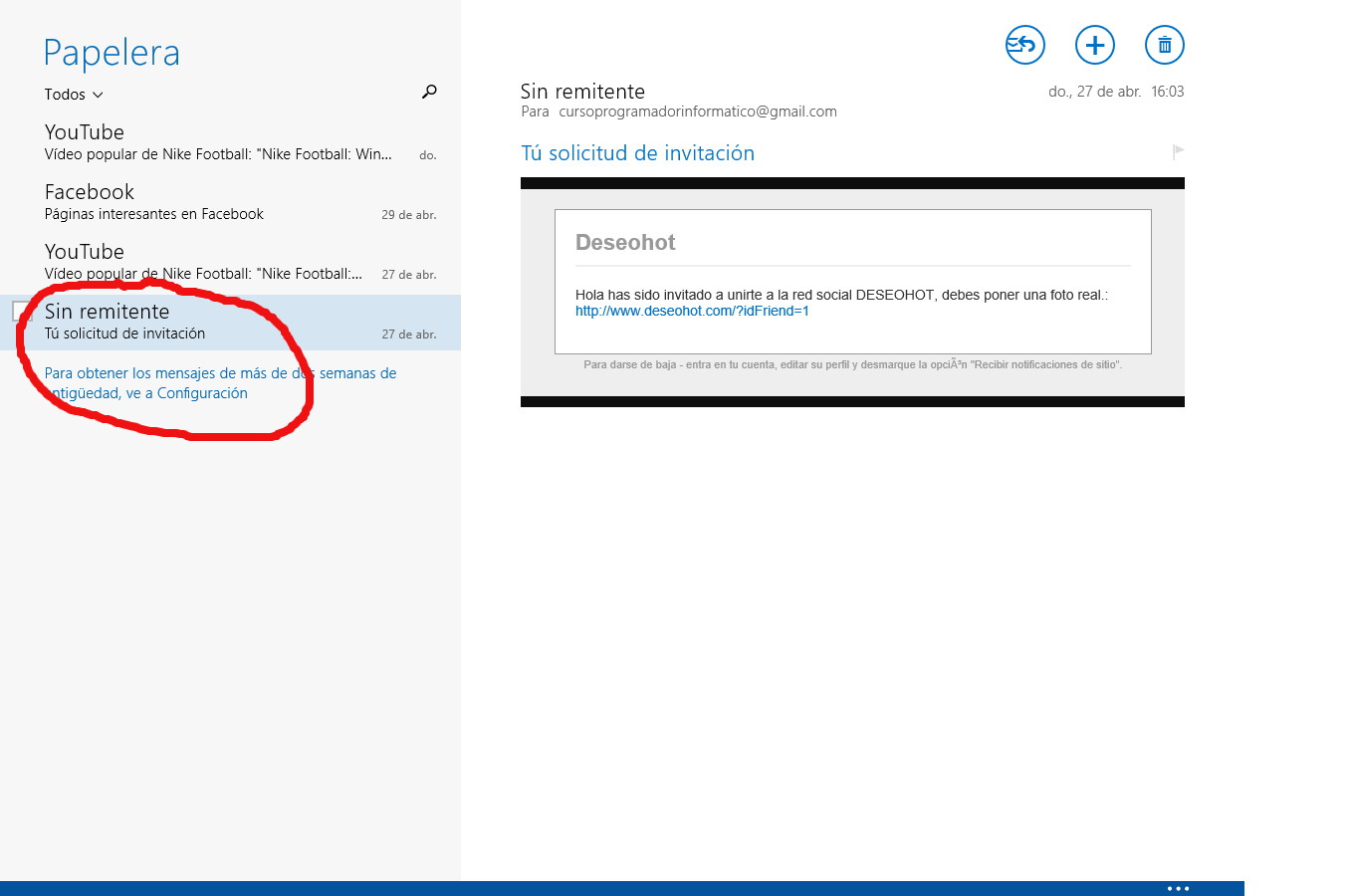This screenshot has height=896, width=1352.
Task: Delete the message using trash icon
Action: [x=1164, y=45]
